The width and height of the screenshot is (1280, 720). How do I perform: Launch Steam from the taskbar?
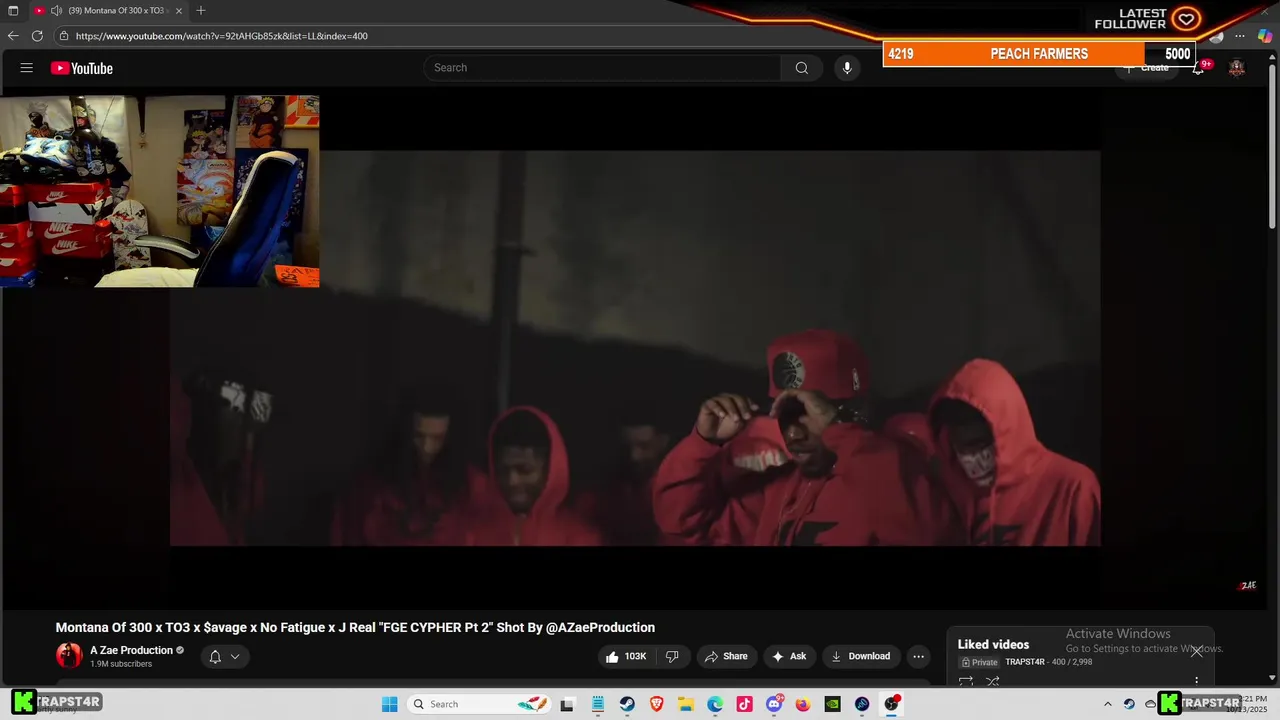coord(627,704)
